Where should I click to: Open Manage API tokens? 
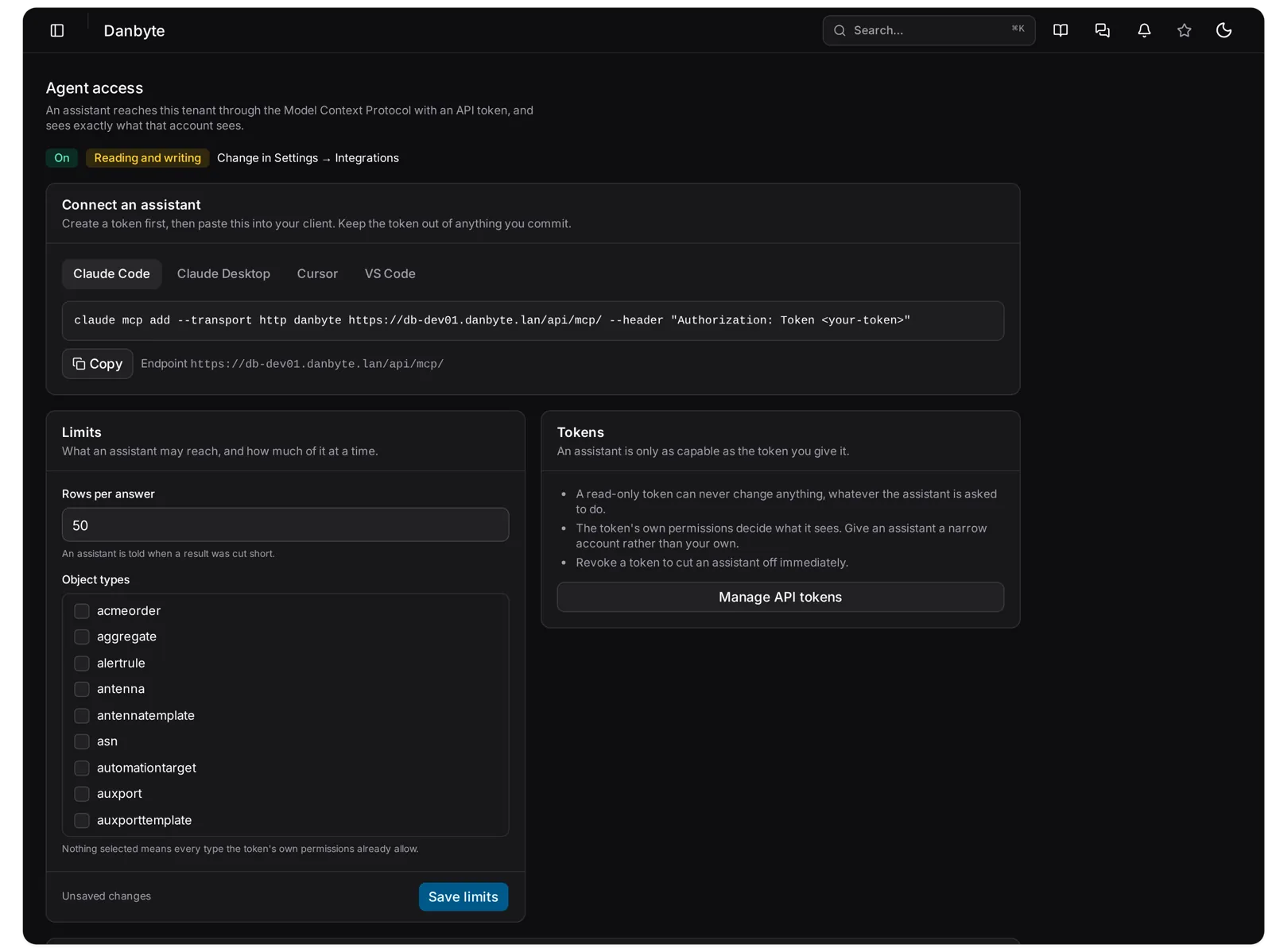(x=780, y=597)
